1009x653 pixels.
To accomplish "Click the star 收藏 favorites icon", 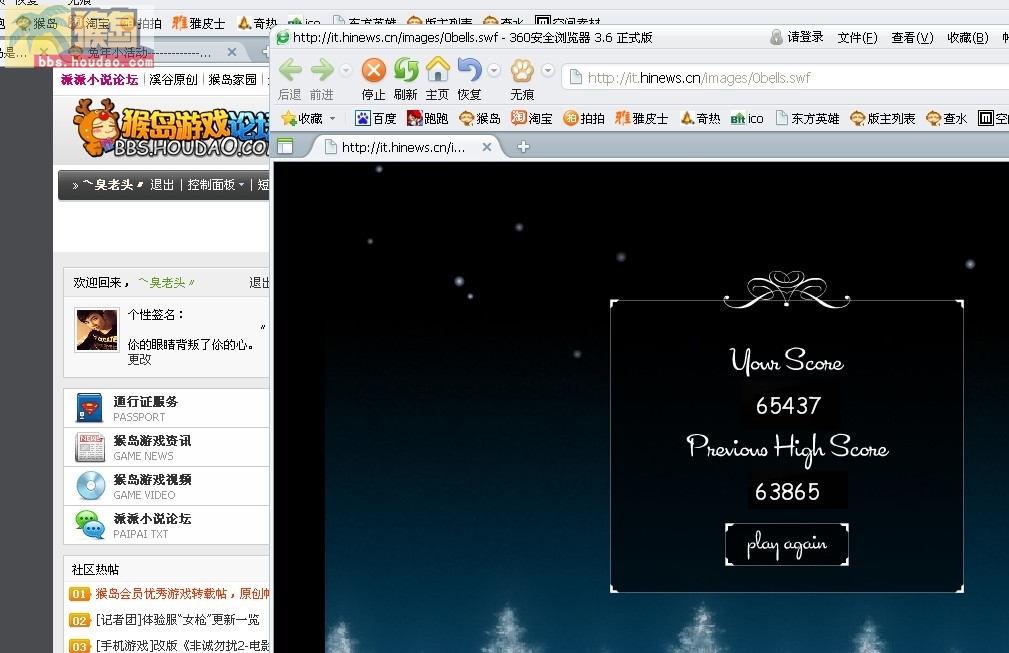I will 302,118.
